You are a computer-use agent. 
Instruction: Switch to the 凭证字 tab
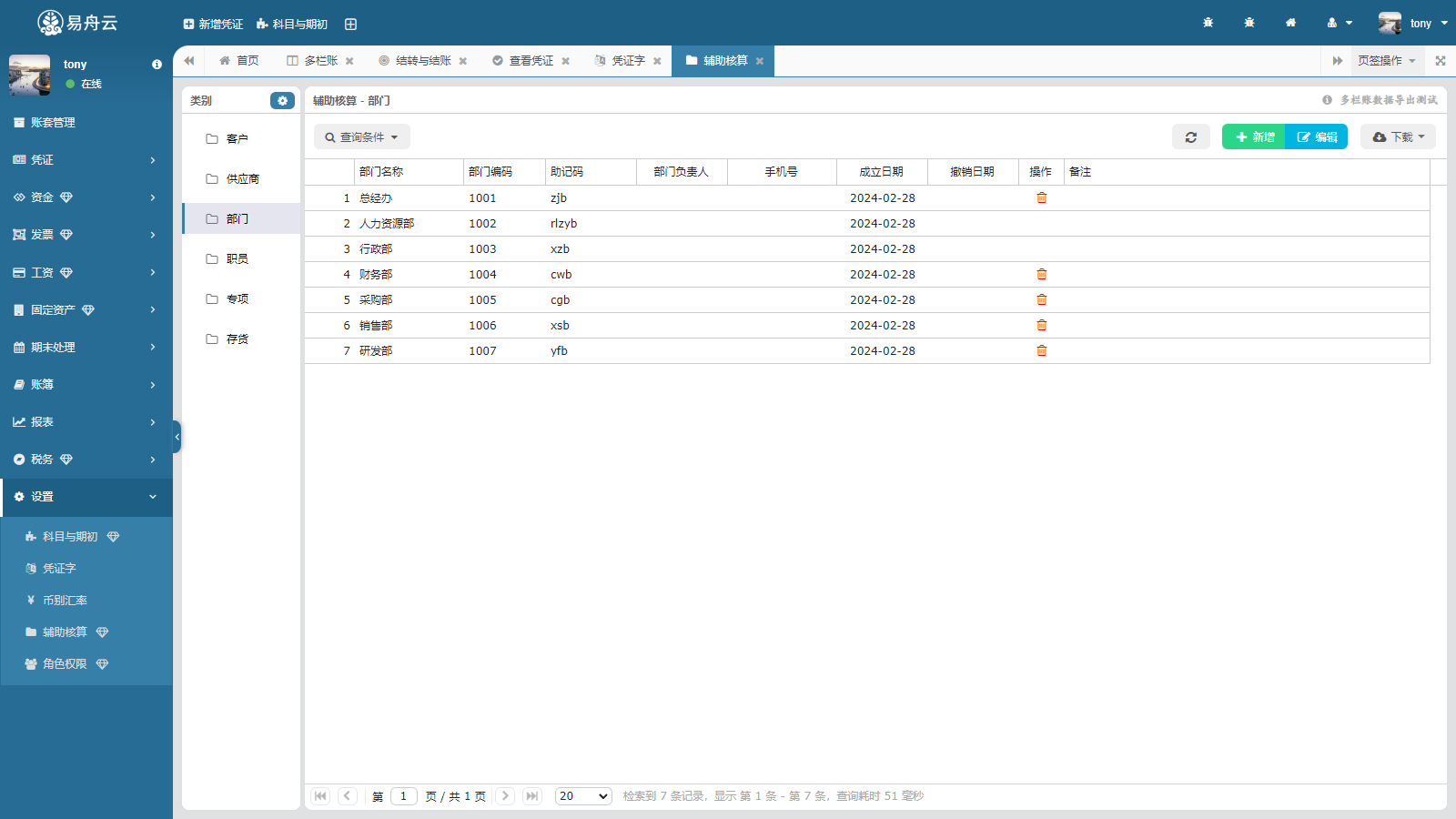[x=621, y=61]
